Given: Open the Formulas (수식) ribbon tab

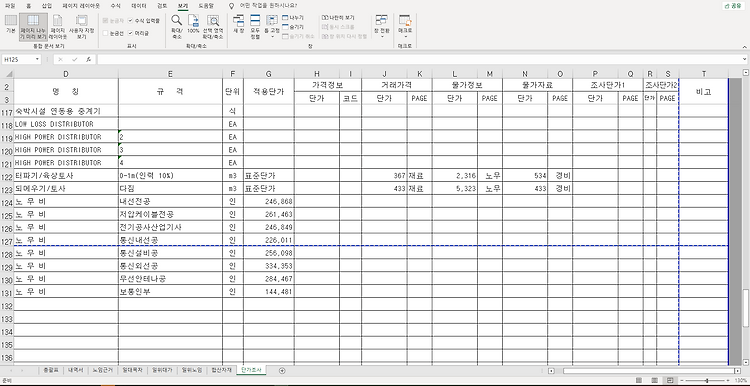Looking at the screenshot, I should [x=115, y=6].
